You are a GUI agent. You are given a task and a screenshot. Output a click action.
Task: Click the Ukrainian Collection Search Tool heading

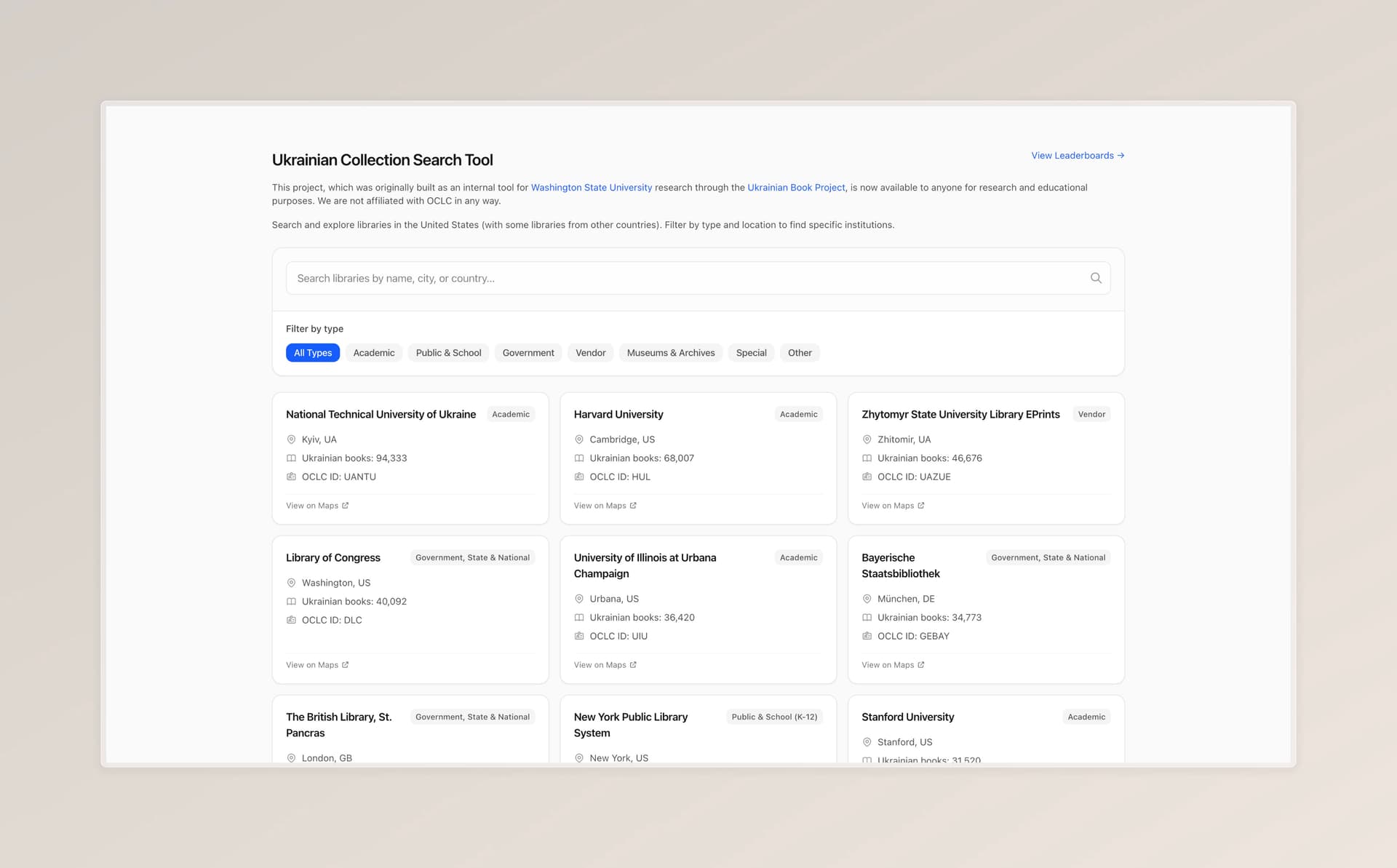382,160
